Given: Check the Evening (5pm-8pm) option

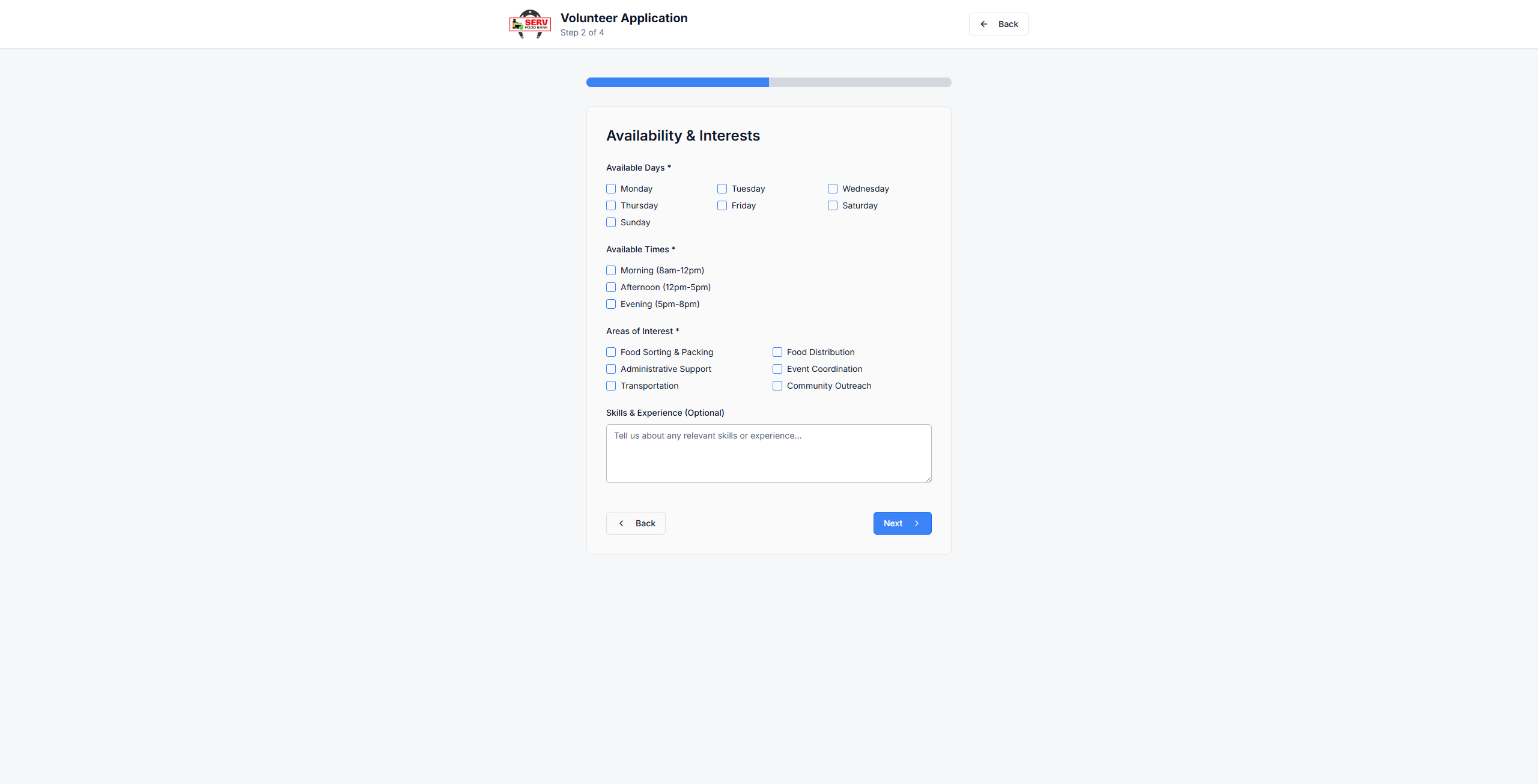Looking at the screenshot, I should 611,304.
